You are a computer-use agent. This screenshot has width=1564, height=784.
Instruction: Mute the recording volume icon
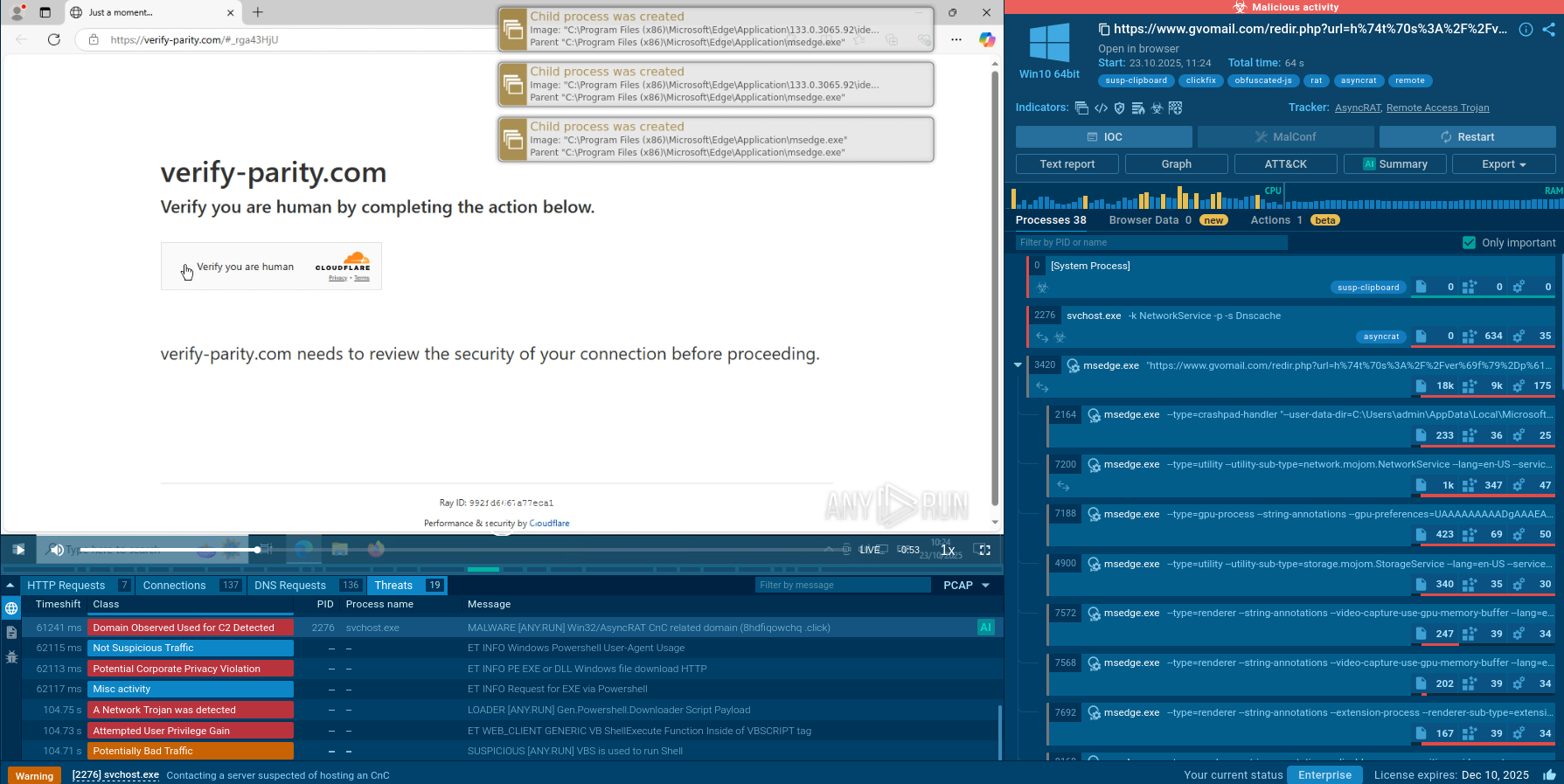coord(56,550)
